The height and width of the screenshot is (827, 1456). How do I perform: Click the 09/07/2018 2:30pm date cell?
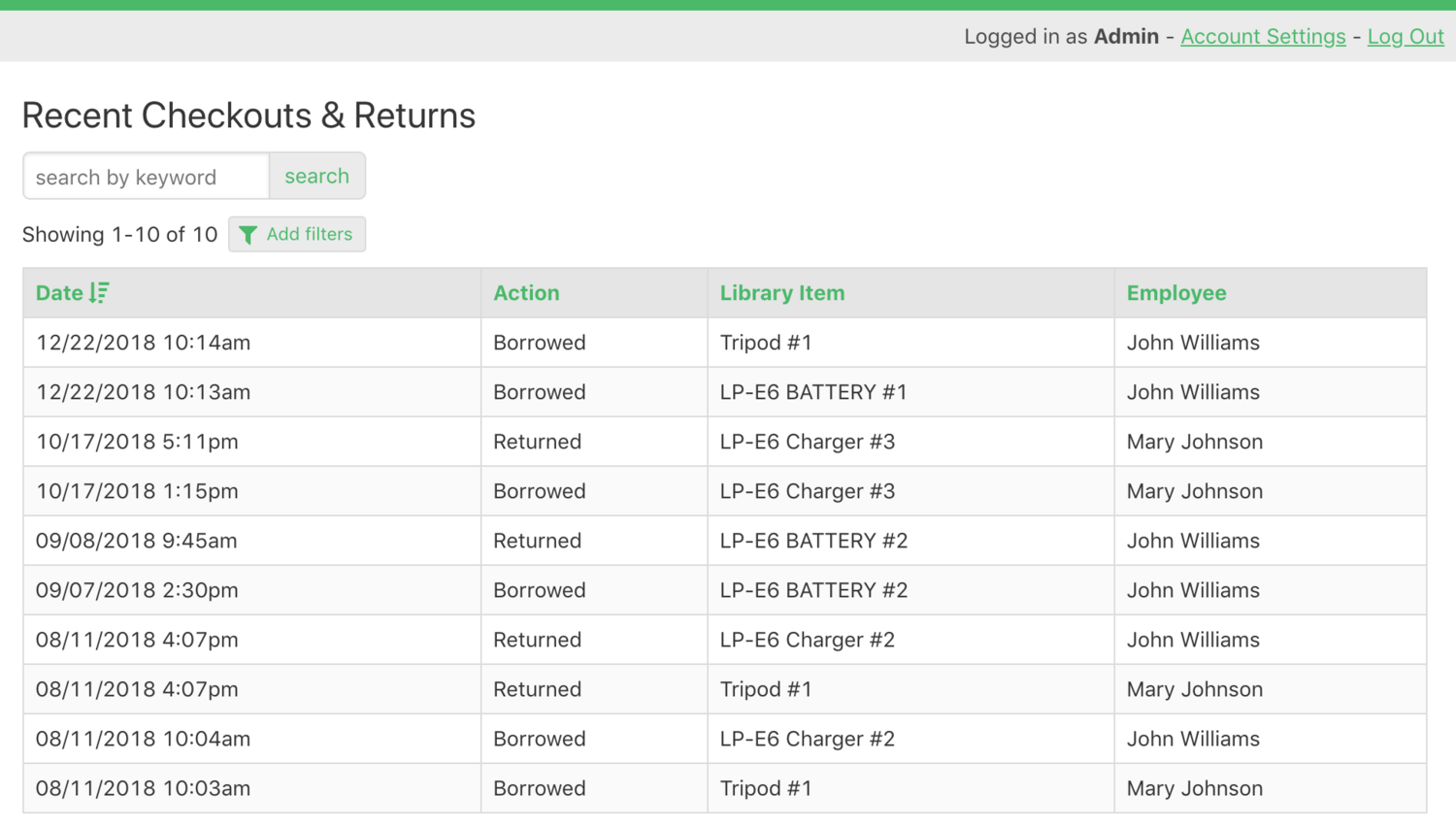[137, 590]
